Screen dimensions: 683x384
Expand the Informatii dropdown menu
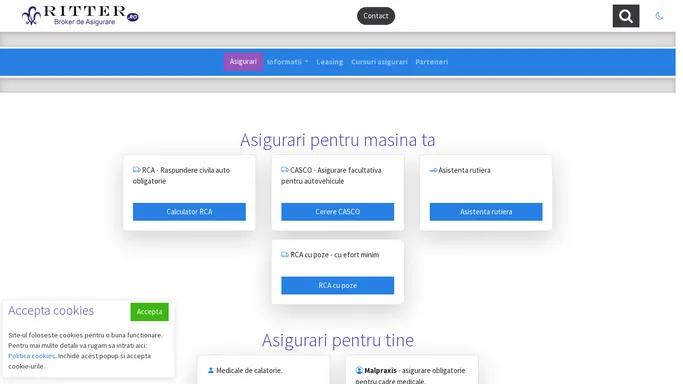pyautogui.click(x=287, y=62)
